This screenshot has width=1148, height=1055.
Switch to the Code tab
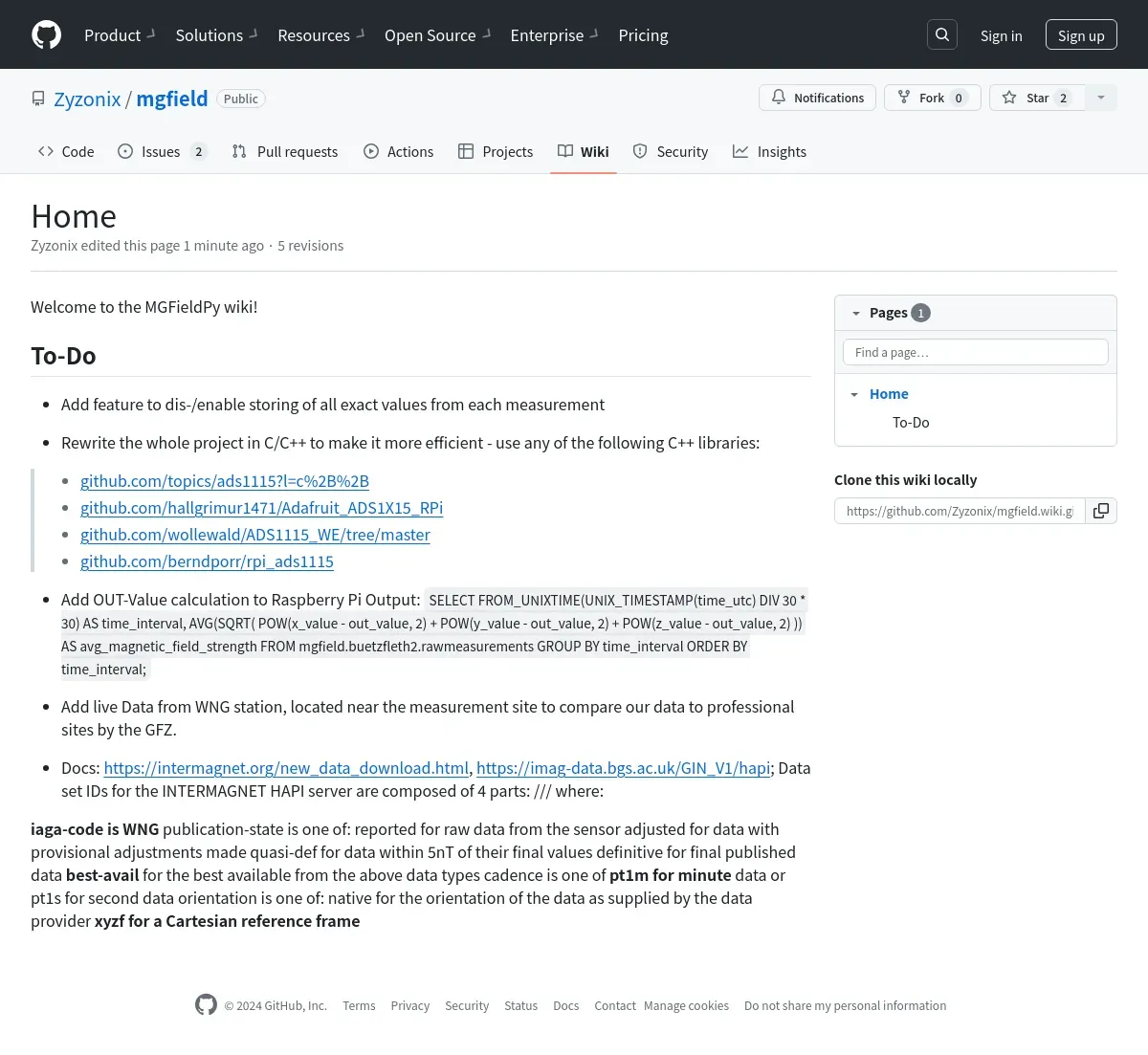coord(66,151)
